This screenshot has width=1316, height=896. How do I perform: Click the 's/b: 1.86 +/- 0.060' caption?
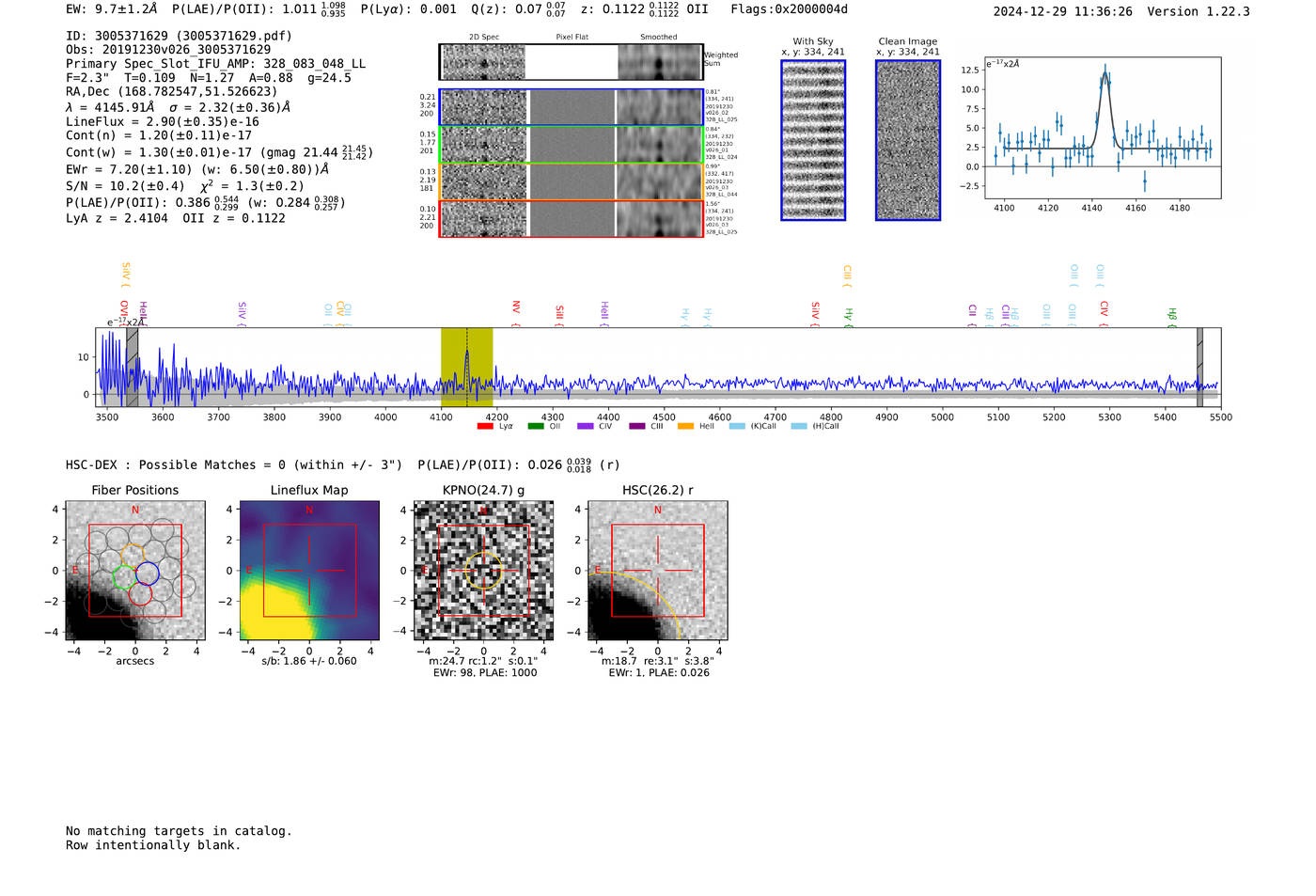(309, 661)
